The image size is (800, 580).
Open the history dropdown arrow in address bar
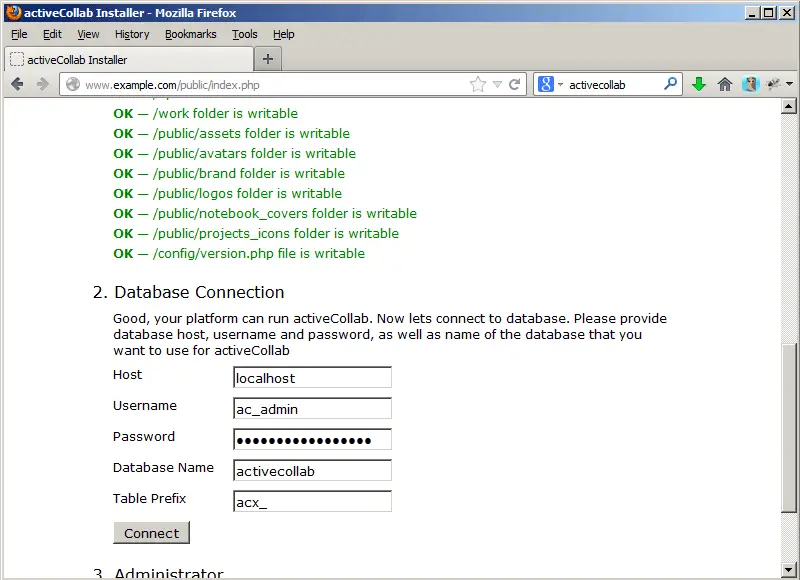click(x=497, y=85)
